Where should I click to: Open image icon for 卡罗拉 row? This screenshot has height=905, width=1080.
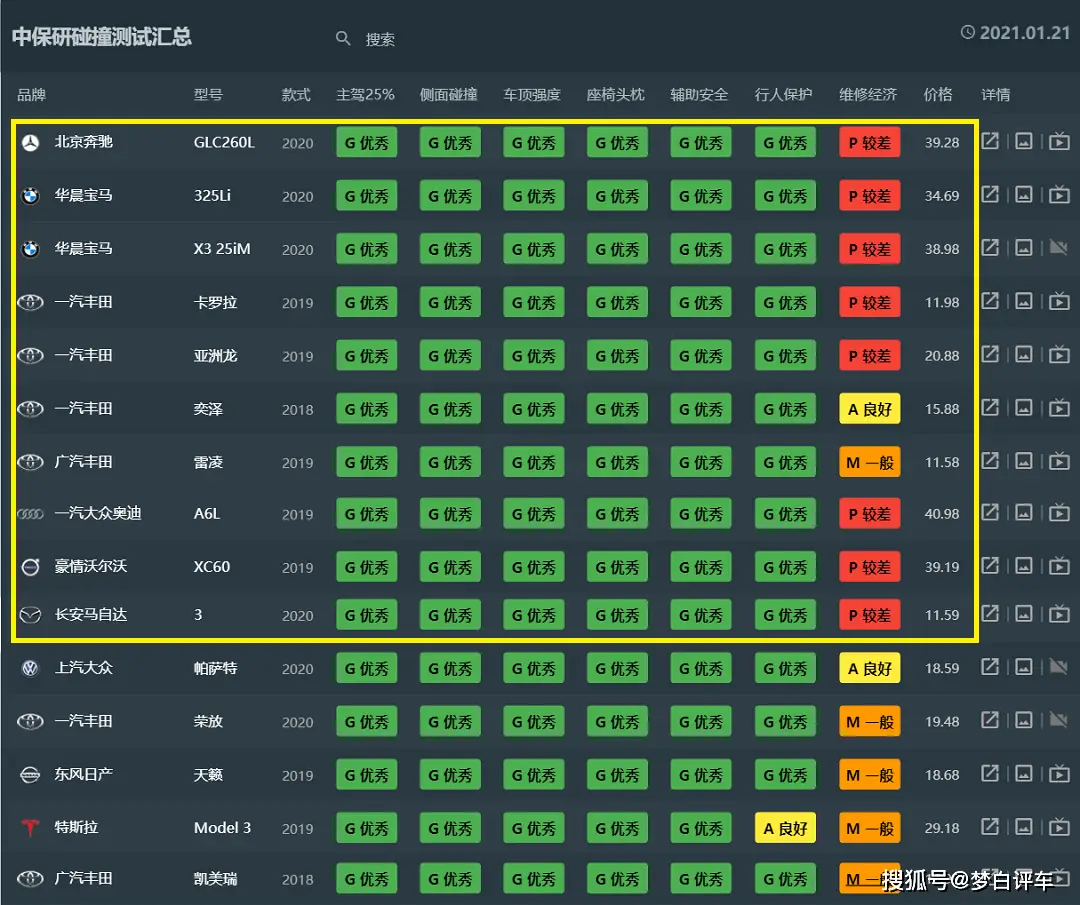click(x=1024, y=301)
